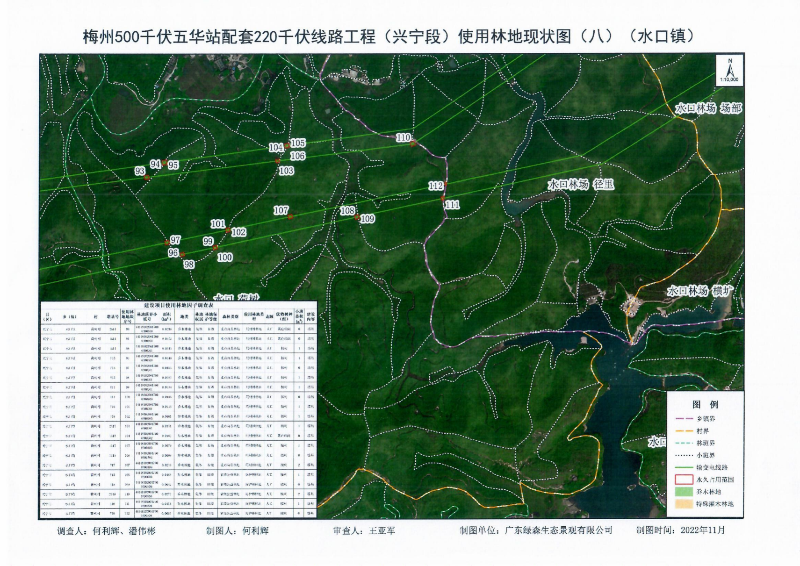Viewport: 800px width, 566px height.
Task: Select tower point label 99
Action: [x=208, y=241]
